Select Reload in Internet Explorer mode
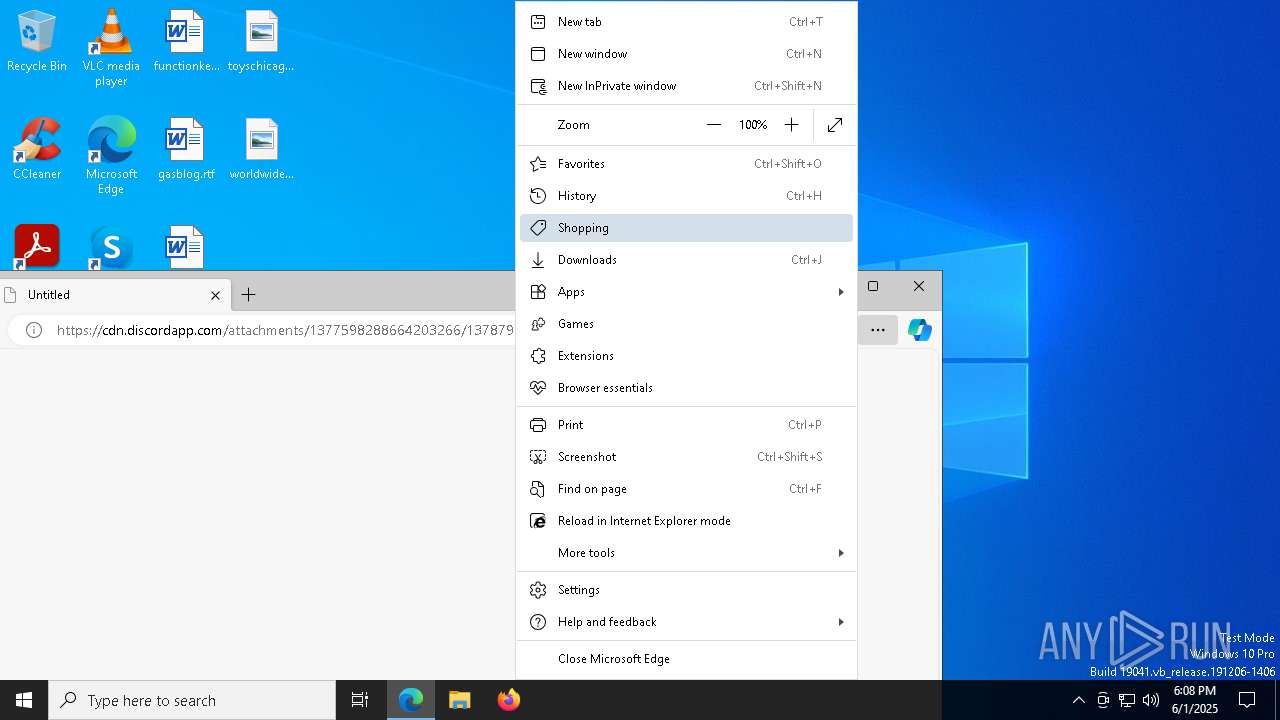The width and height of the screenshot is (1280, 720). 686,521
